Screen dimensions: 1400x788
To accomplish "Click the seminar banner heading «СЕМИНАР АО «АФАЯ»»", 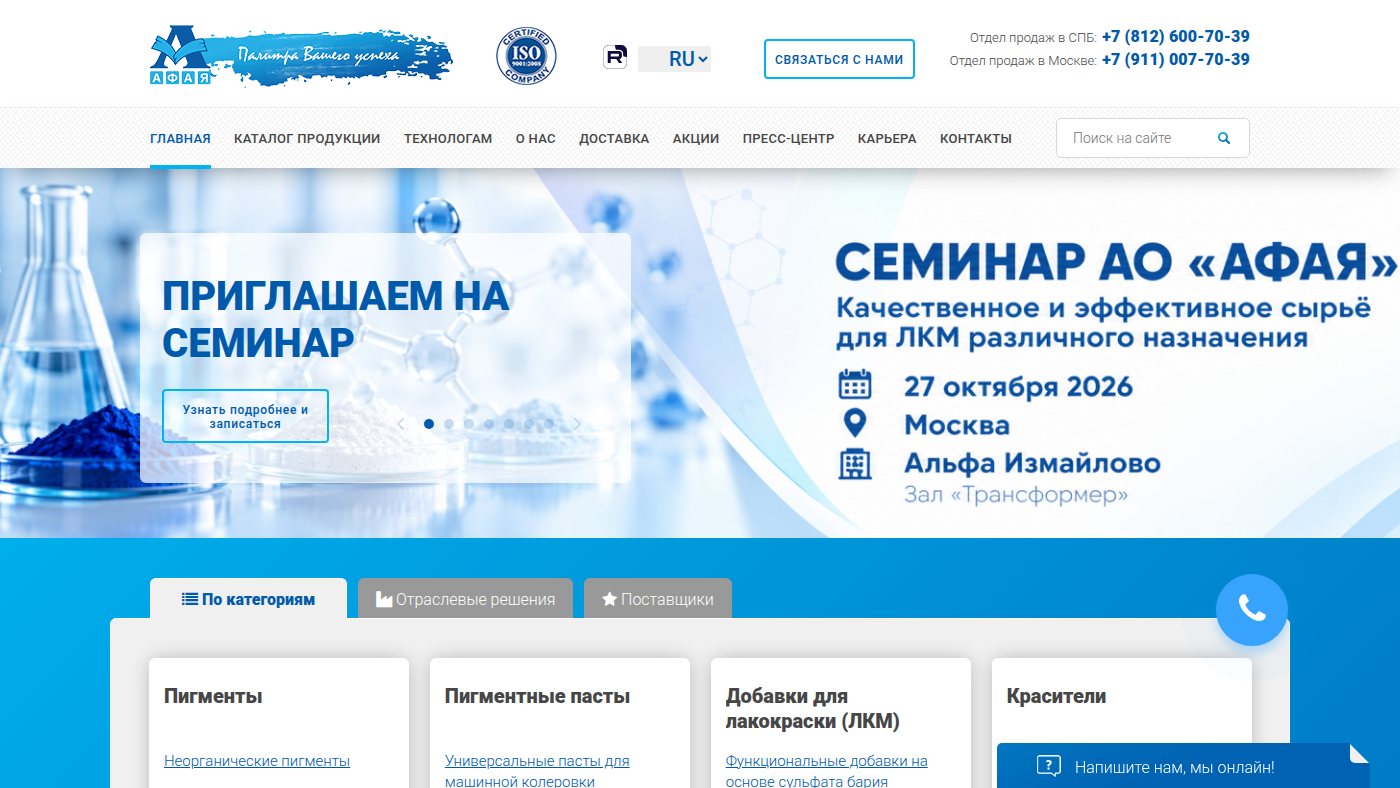I will (x=1117, y=263).
